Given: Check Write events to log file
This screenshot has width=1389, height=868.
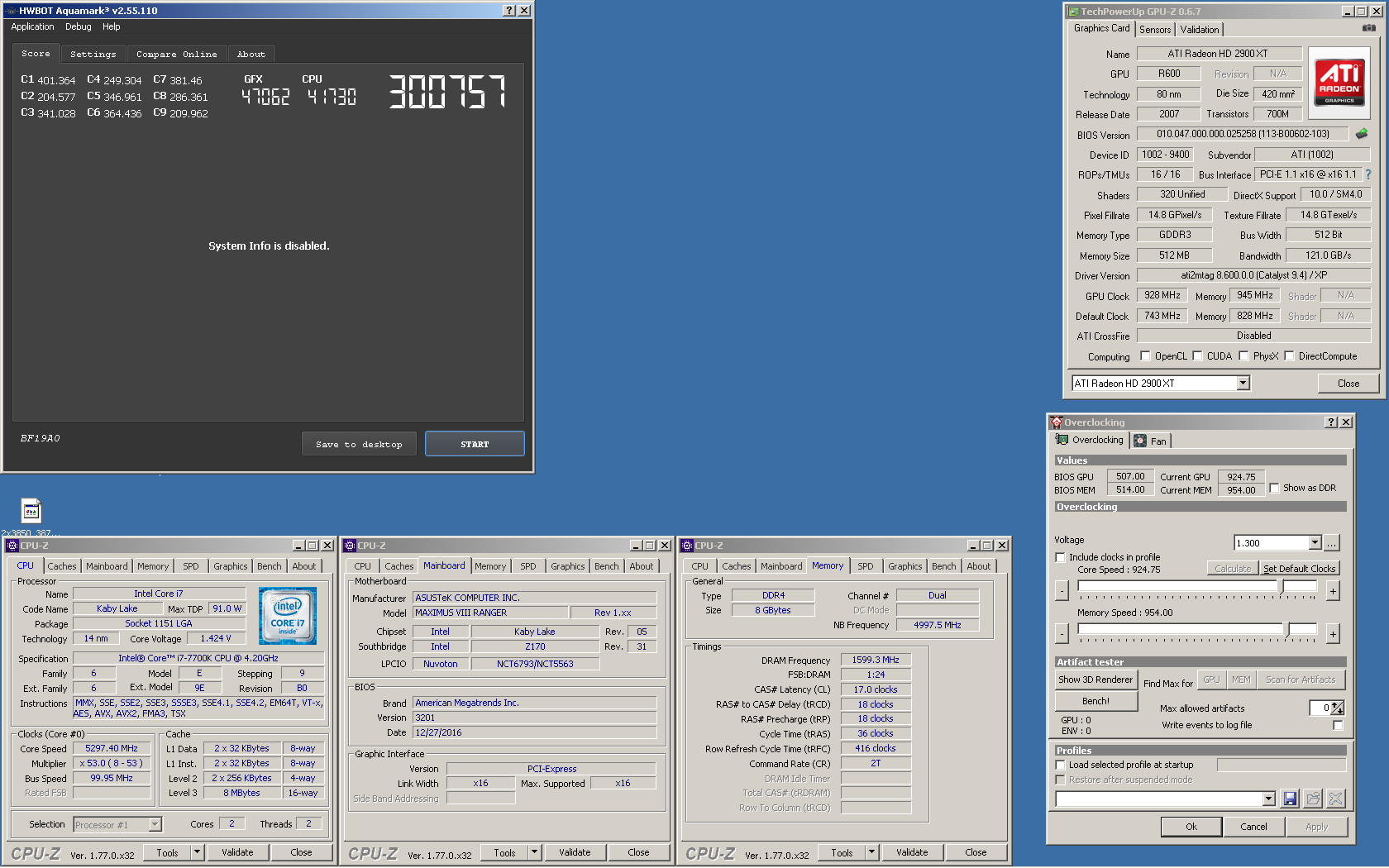Looking at the screenshot, I should [x=1338, y=725].
